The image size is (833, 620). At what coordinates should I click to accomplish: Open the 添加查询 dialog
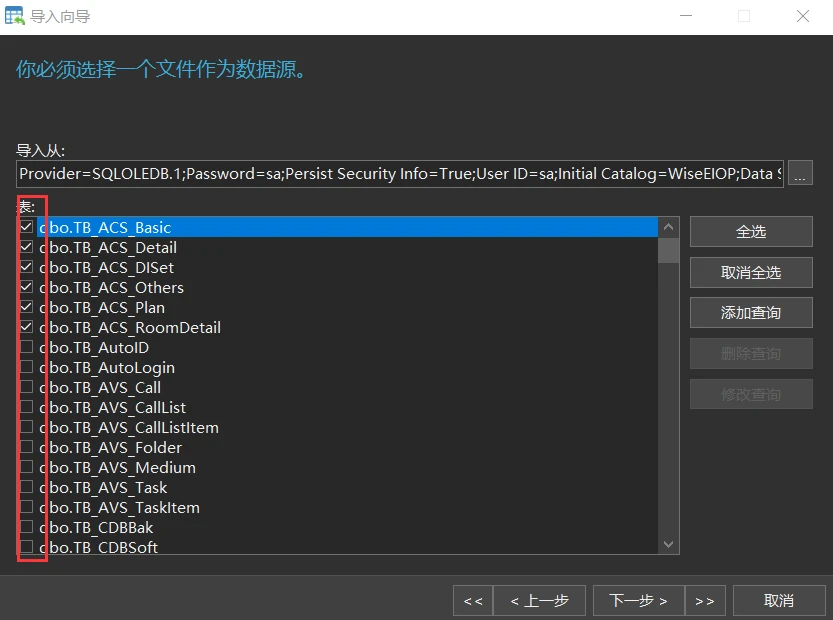[751, 313]
